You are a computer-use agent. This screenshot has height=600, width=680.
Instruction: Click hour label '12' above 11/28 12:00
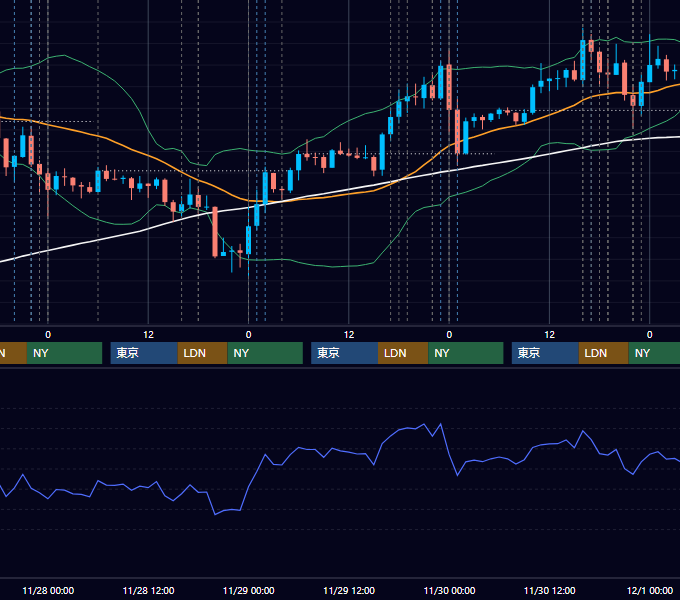tap(148, 335)
